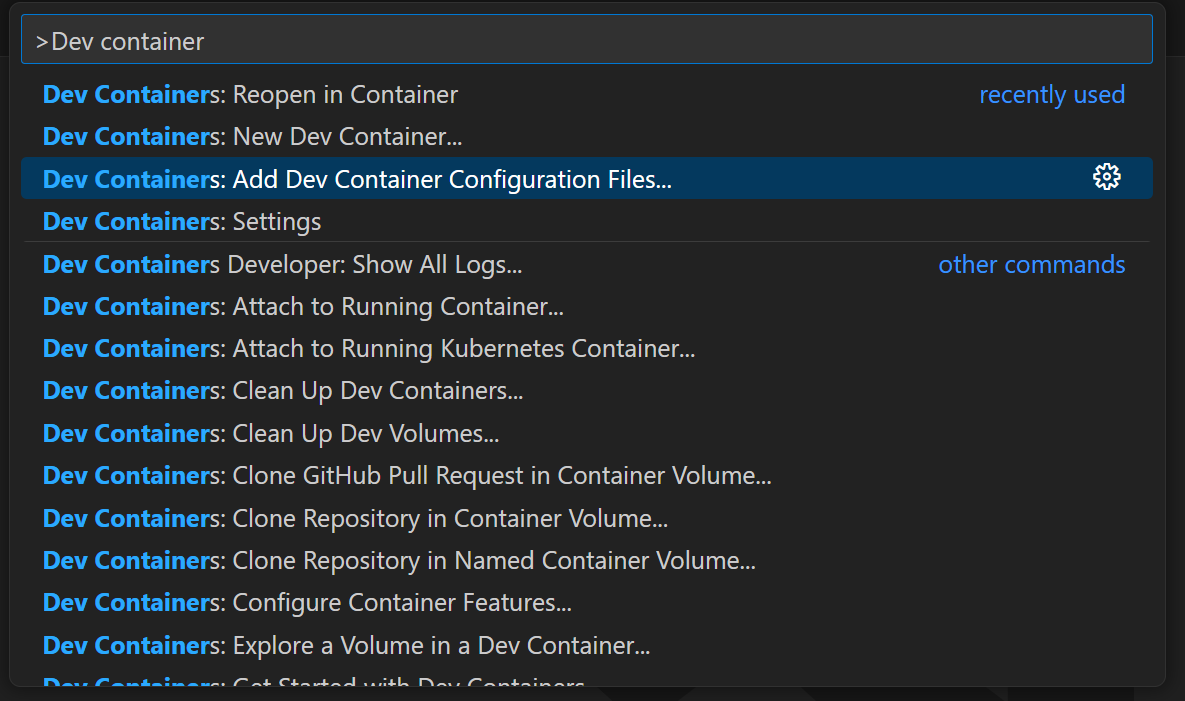Viewport: 1185px width, 701px height.
Task: Run Clean Up Dev Volumes command
Action: pos(271,434)
